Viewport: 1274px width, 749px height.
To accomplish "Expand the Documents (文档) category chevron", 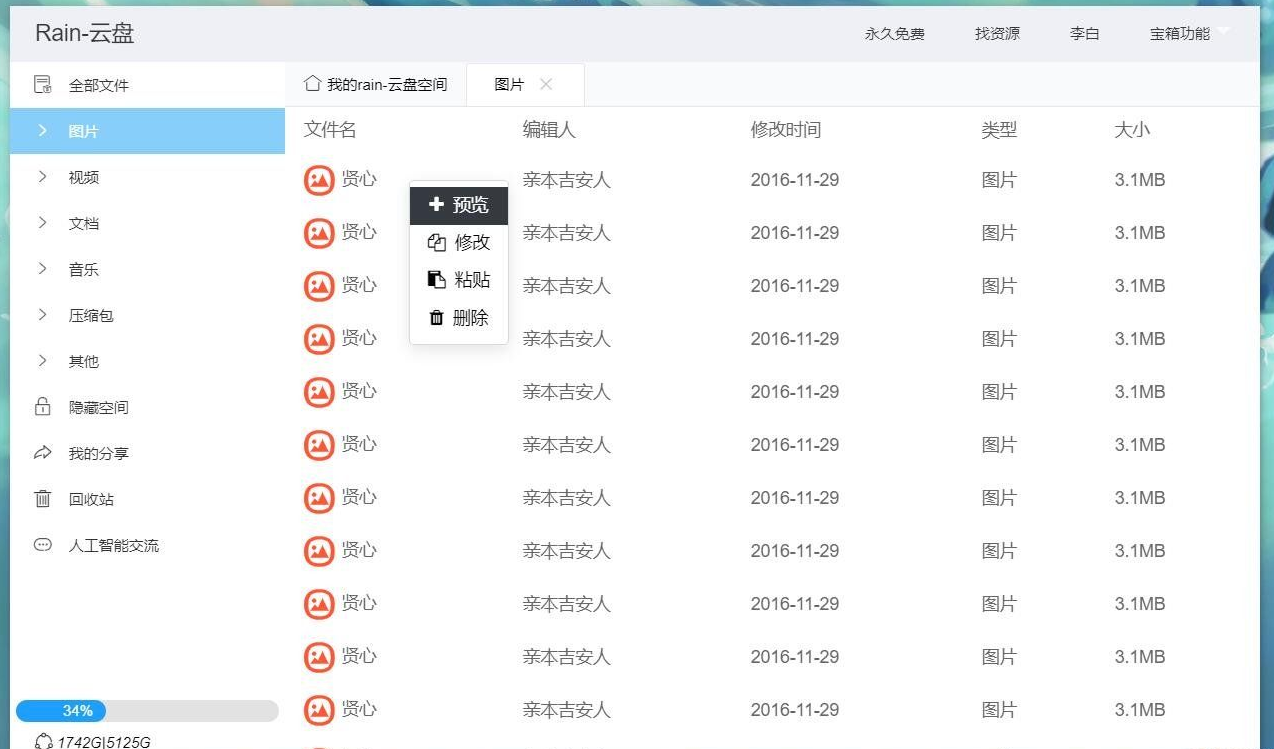I will tap(42, 223).
